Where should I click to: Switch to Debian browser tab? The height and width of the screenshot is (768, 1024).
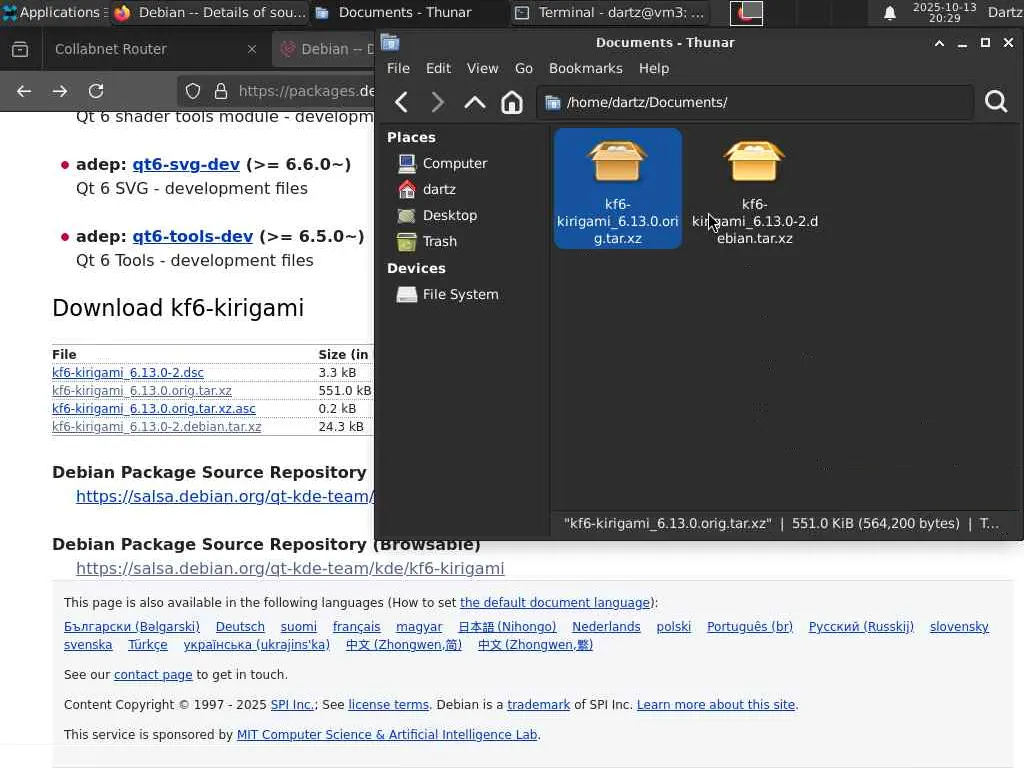325,49
